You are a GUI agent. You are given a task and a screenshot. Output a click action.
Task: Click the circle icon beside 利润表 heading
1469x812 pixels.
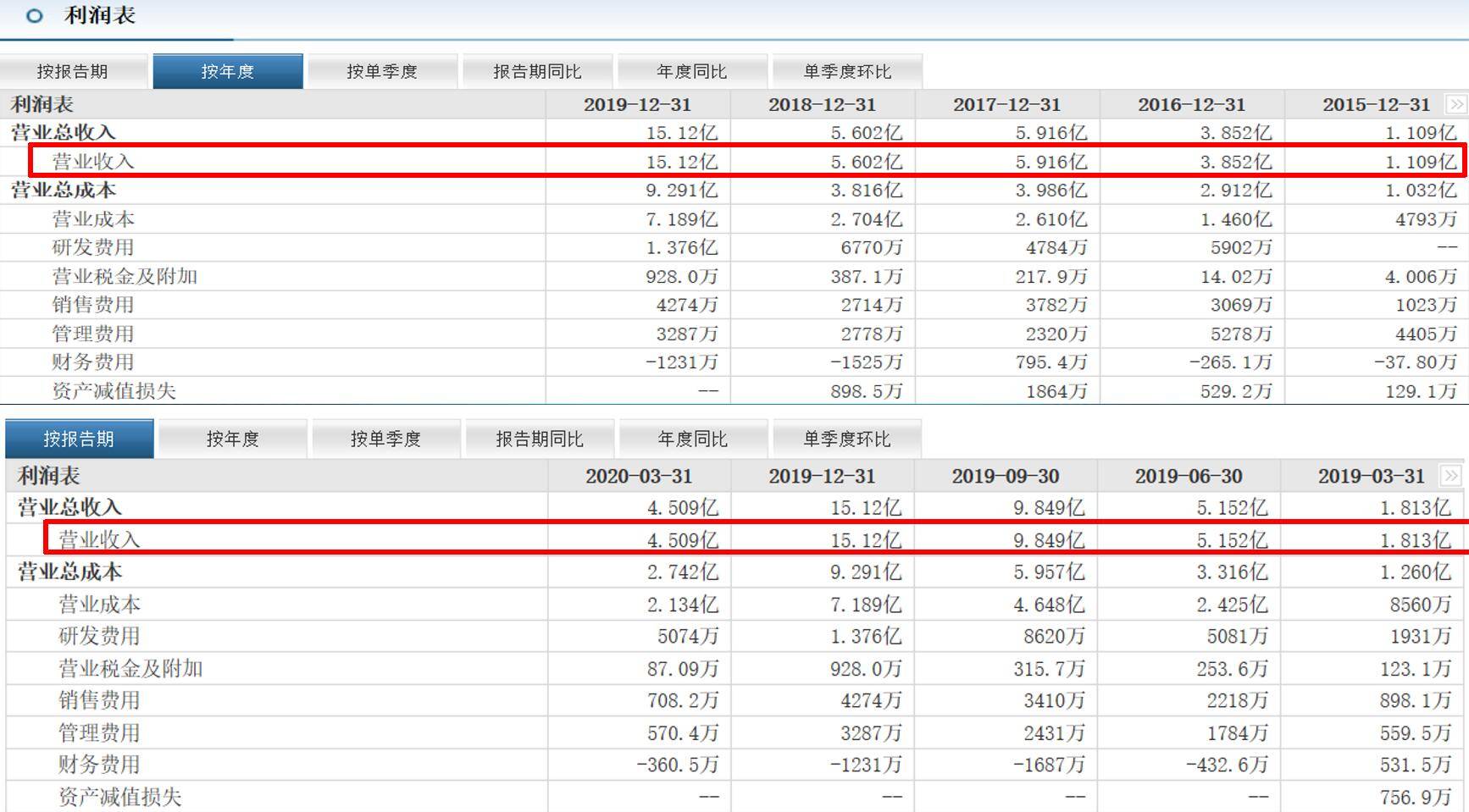(35, 15)
